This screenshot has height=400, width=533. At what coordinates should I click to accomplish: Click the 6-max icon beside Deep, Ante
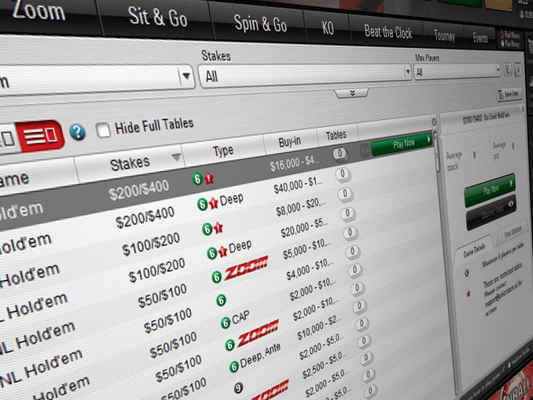click(x=234, y=367)
